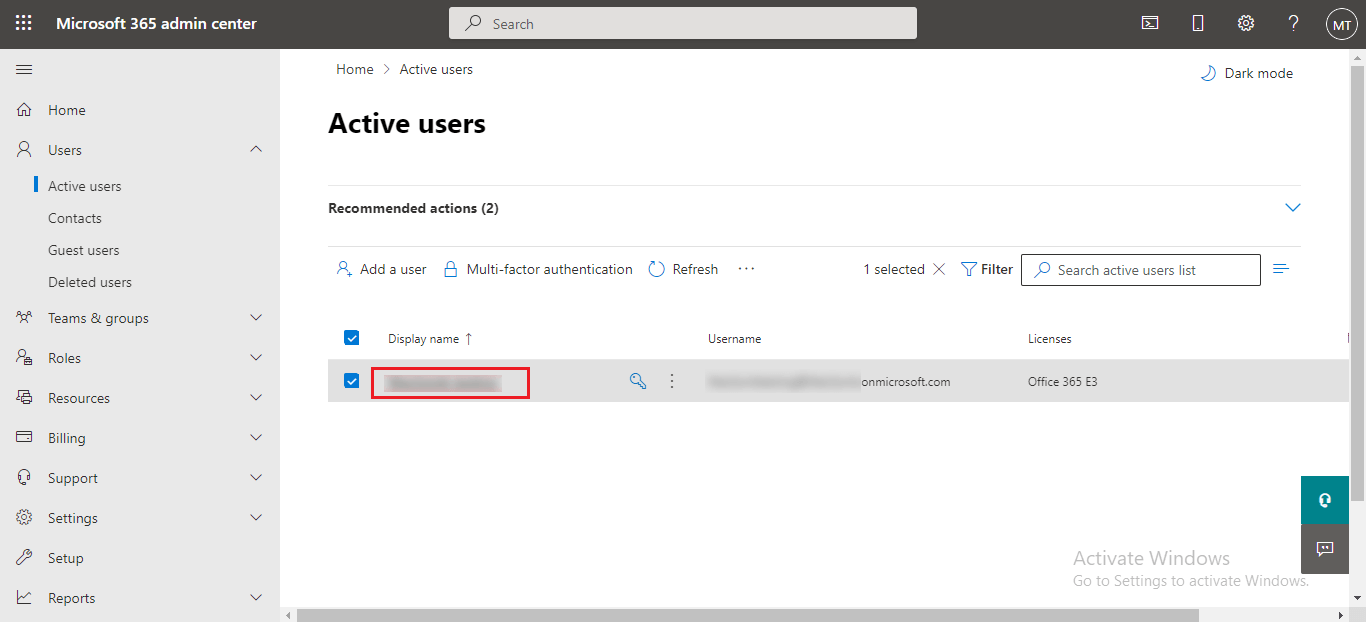1366x622 pixels.
Task: Open the feedback chat icon button
Action: click(x=1325, y=548)
